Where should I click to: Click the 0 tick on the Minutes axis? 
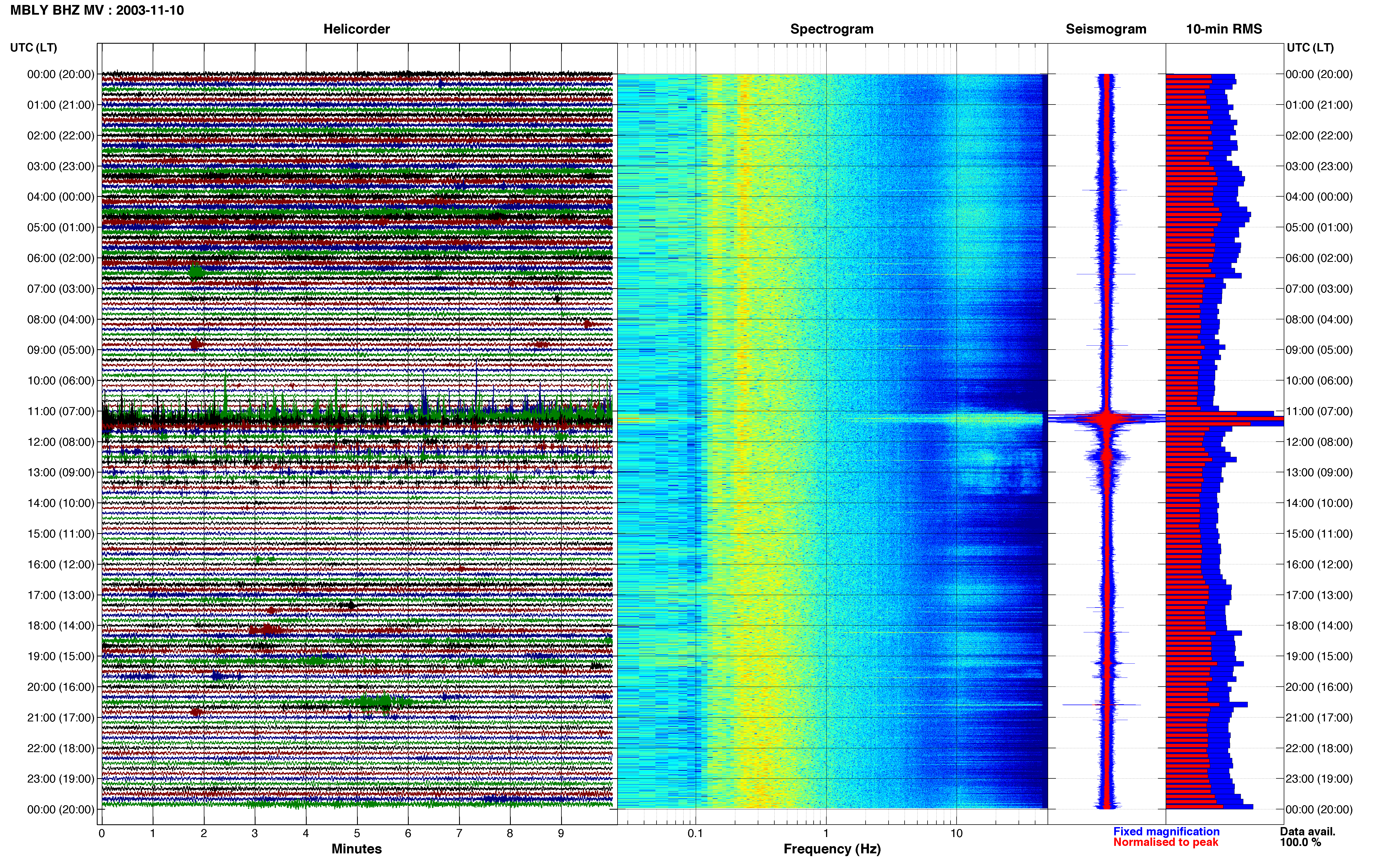click(x=101, y=833)
